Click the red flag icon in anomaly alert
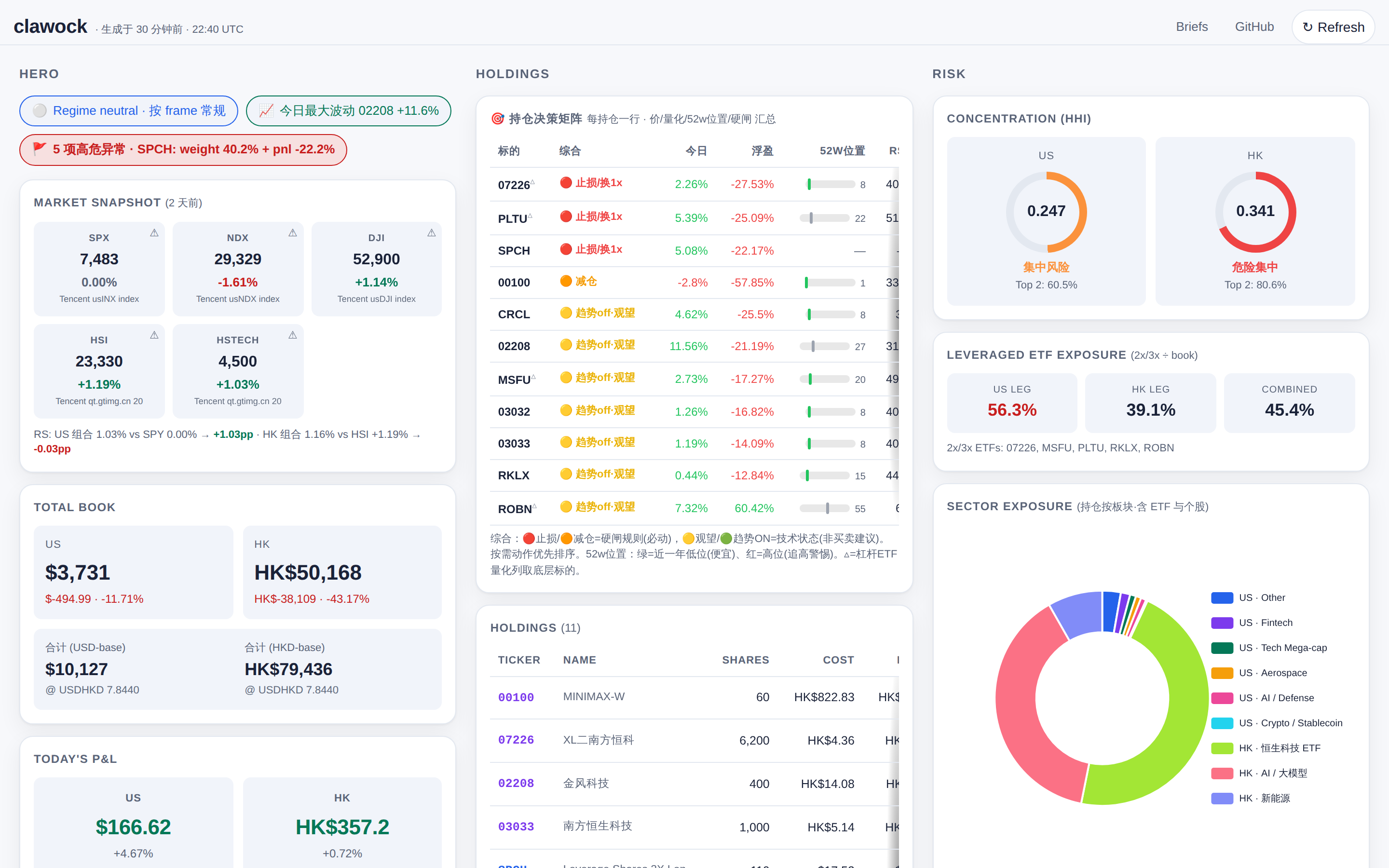Screen dimensions: 1389x868 pyautogui.click(x=40, y=149)
